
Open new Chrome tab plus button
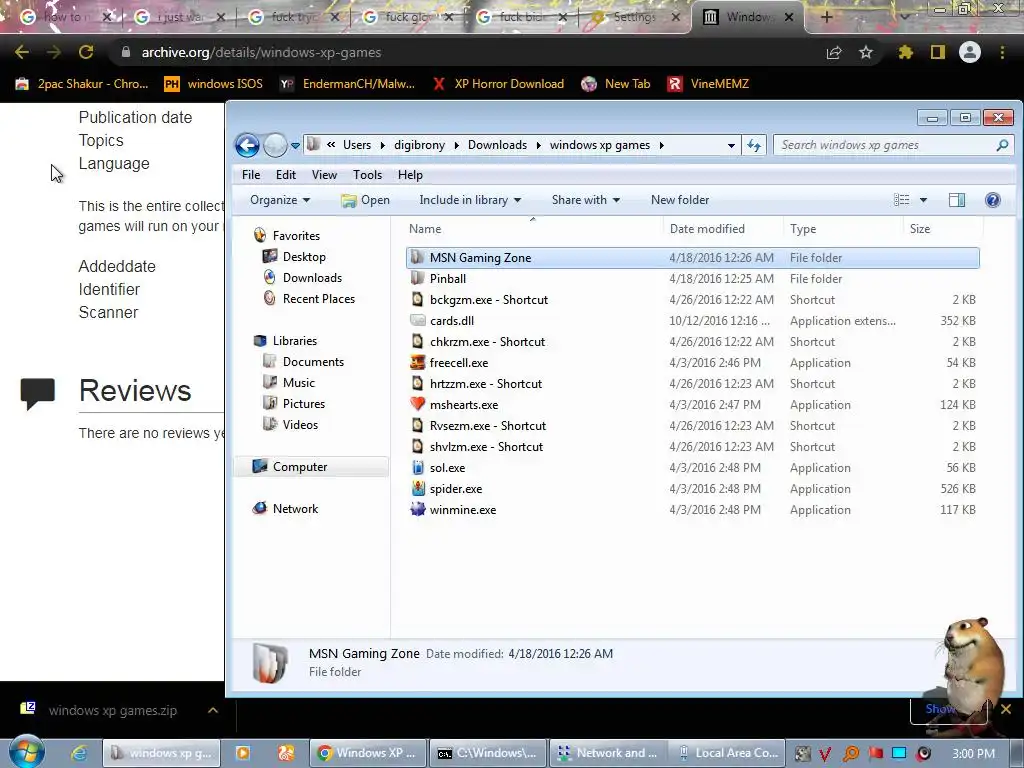click(826, 17)
